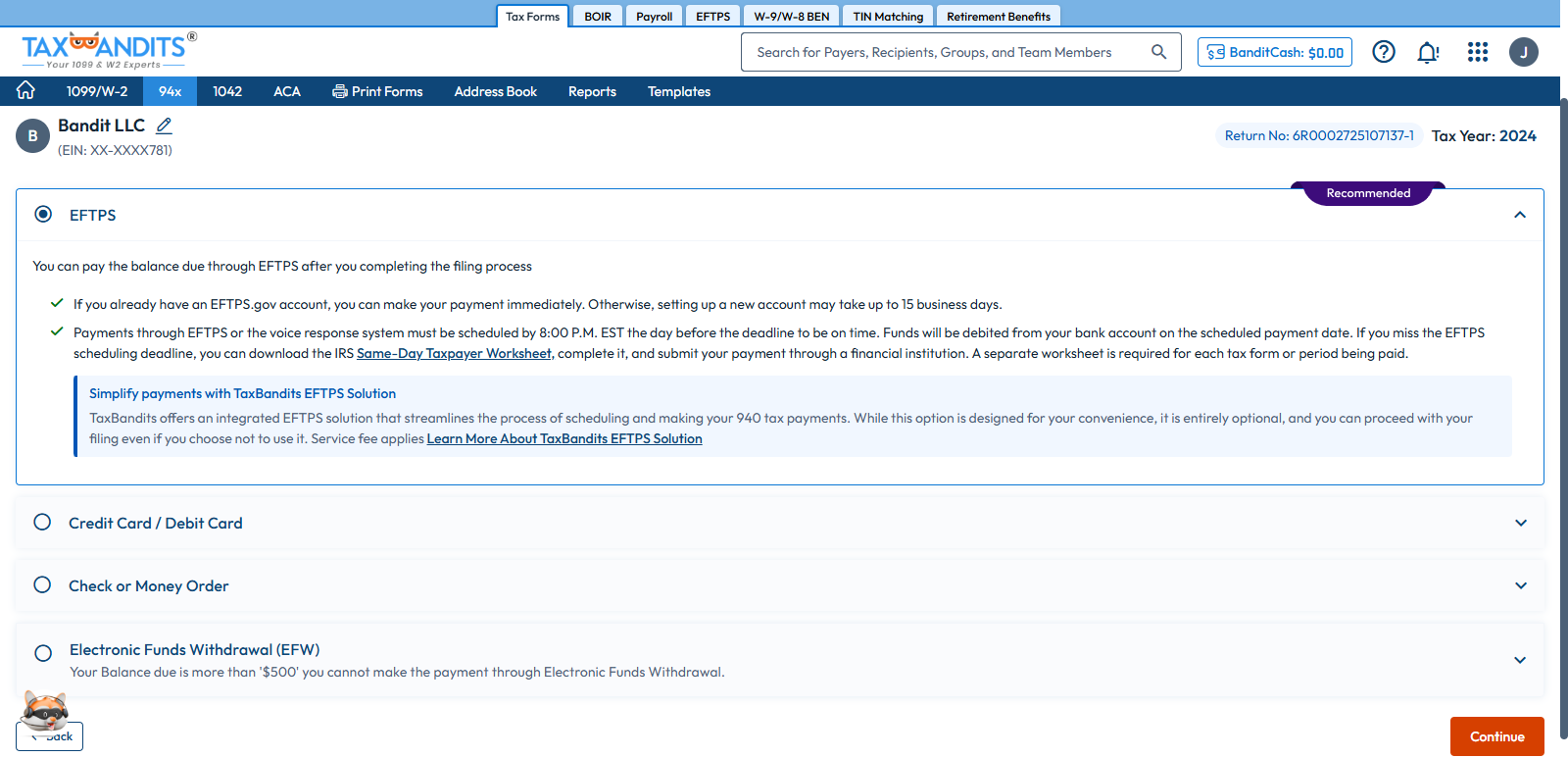The image size is (1568, 758).
Task: Click the search magnifier icon
Action: [x=1158, y=52]
